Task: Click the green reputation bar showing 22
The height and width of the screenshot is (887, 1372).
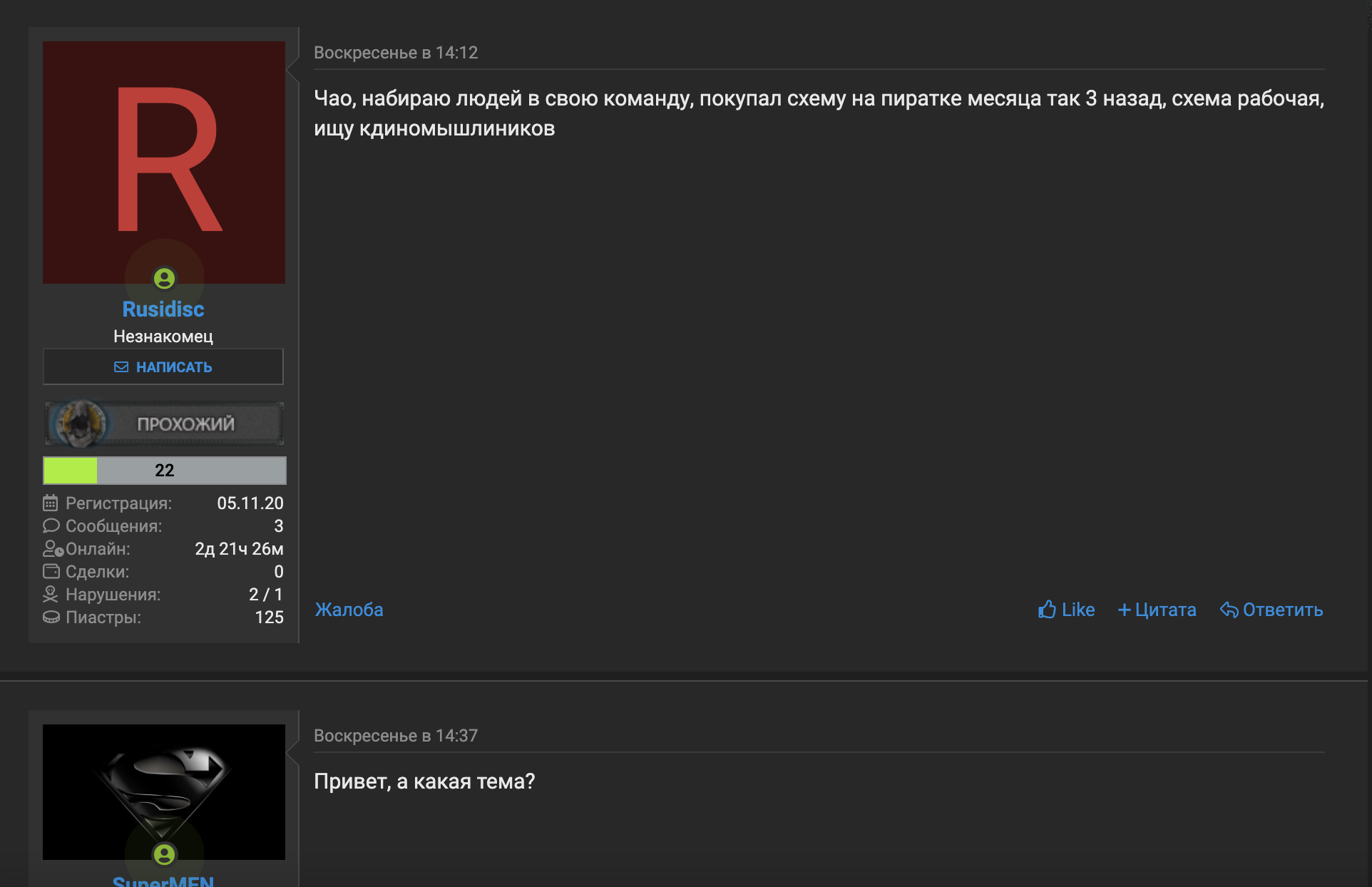Action: (165, 471)
